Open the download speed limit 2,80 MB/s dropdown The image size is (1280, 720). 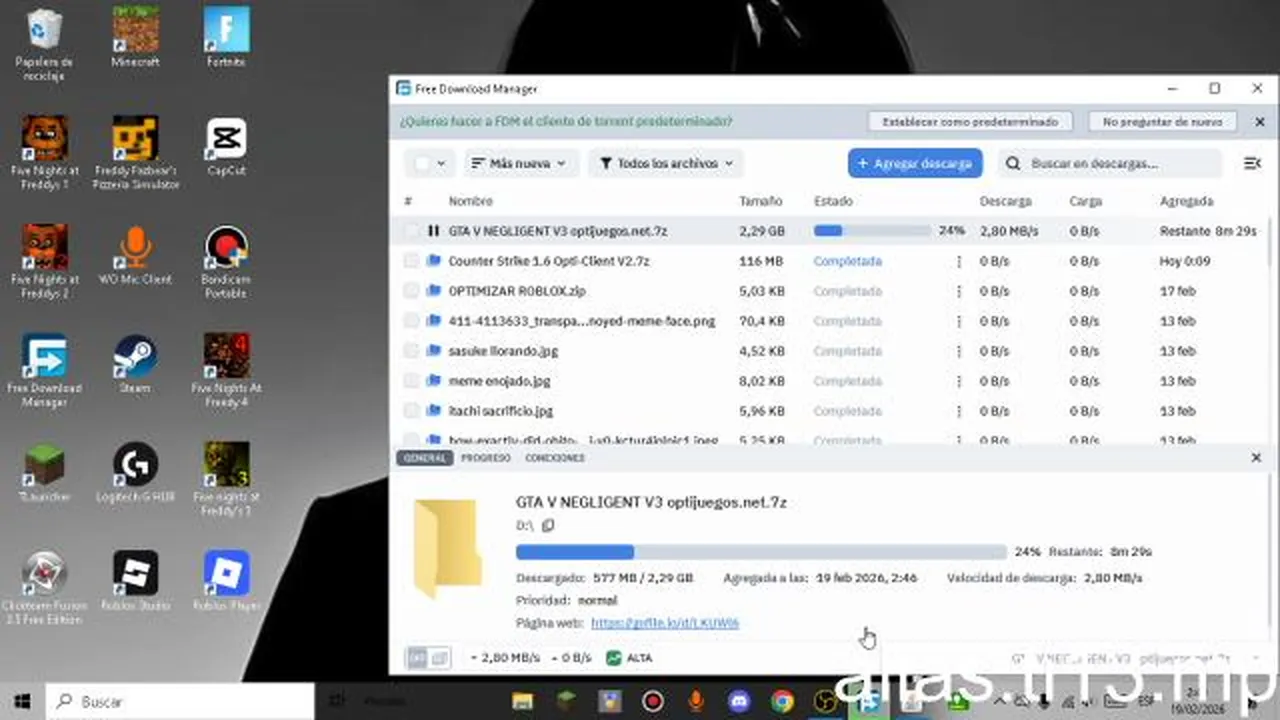click(x=503, y=658)
